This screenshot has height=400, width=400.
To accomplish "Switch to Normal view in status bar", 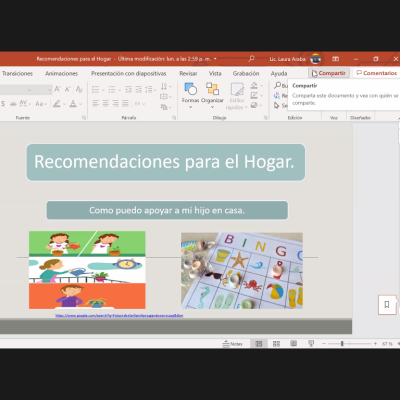I will [x=259, y=344].
